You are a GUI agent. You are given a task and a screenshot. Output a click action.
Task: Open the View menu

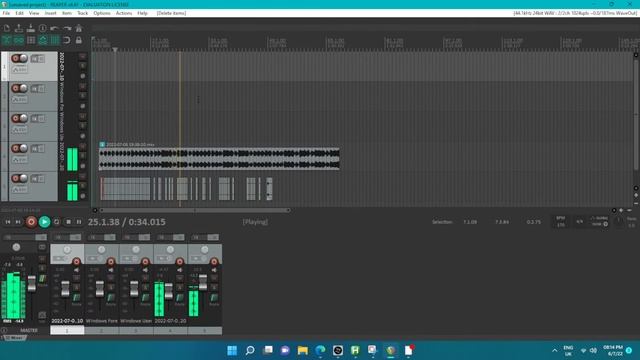[x=34, y=13]
